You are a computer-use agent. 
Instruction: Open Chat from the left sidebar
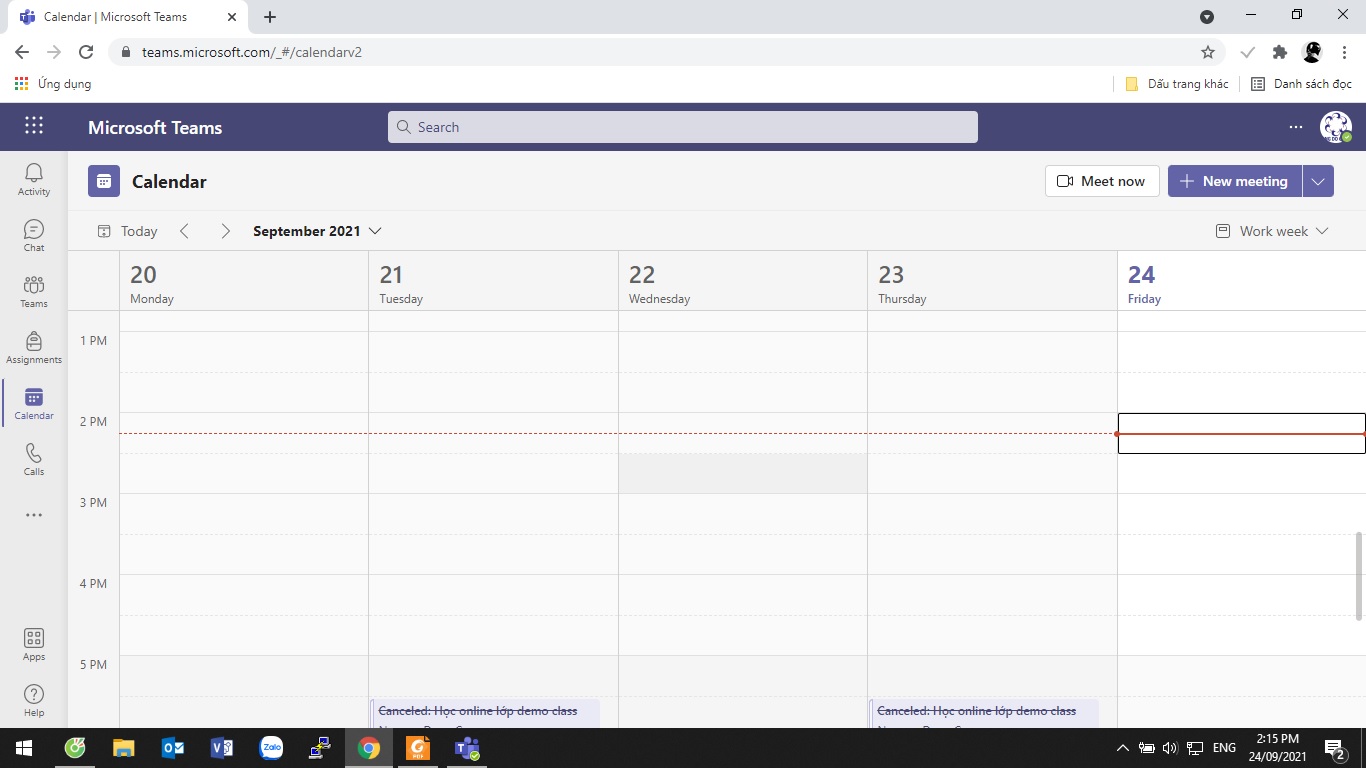34,235
